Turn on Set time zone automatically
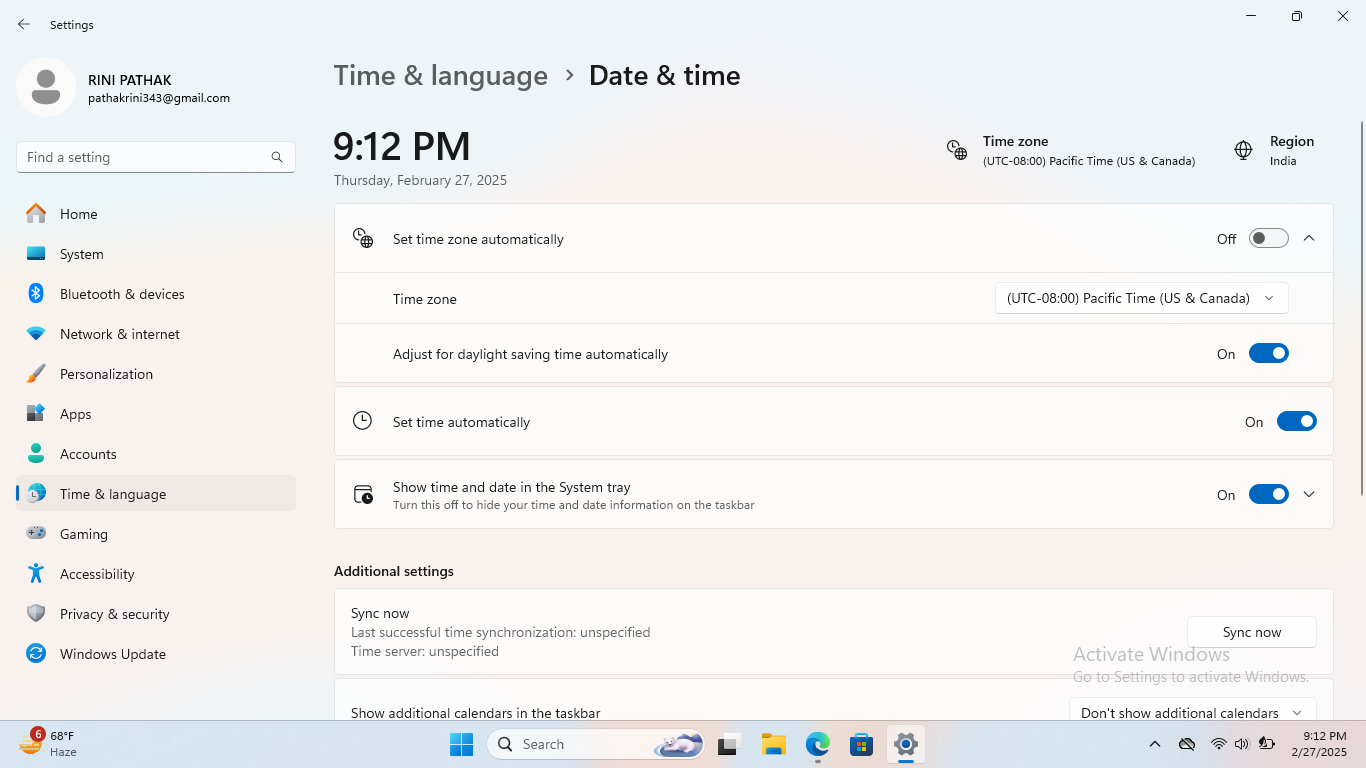The image size is (1366, 768). [1268, 239]
